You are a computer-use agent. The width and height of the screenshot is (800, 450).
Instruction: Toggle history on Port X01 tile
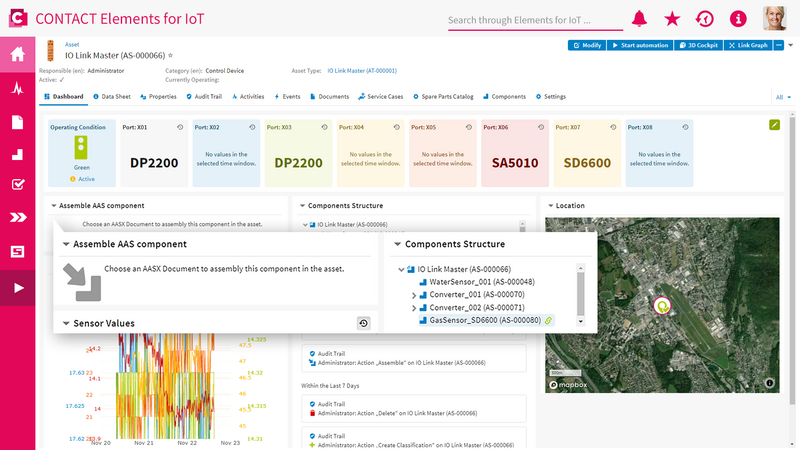click(x=180, y=127)
